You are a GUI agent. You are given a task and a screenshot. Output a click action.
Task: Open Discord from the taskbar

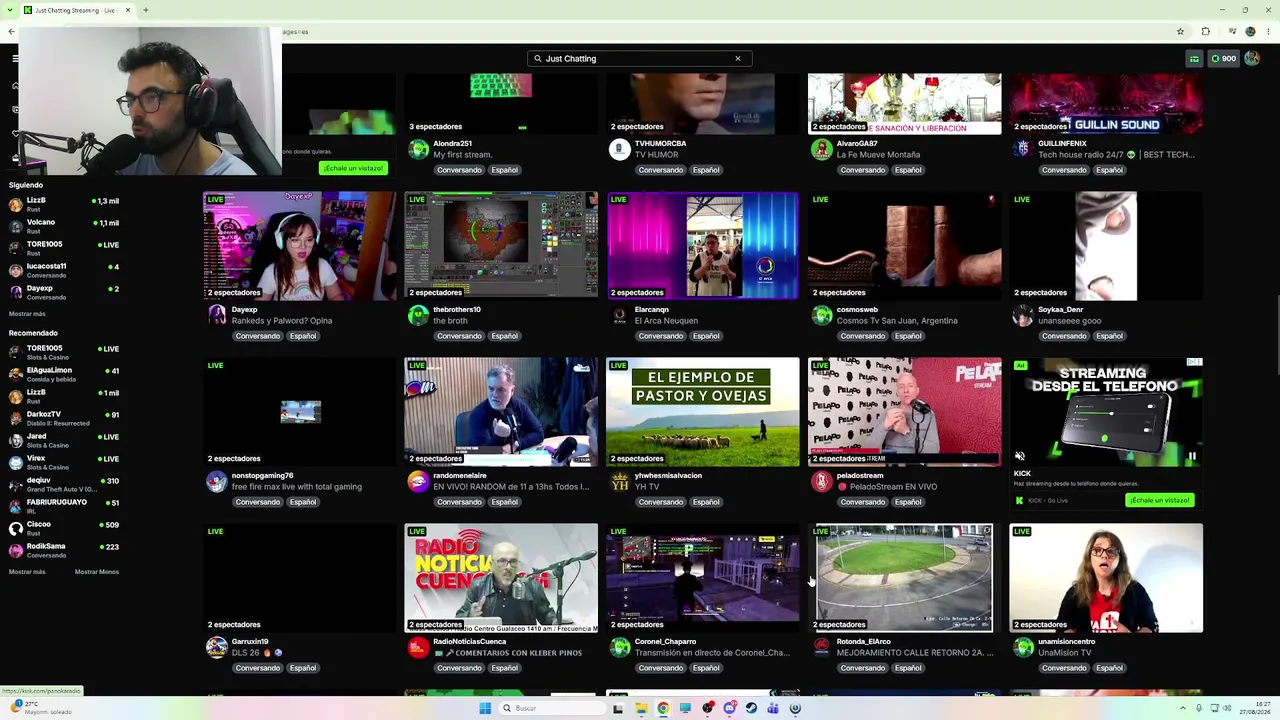729,708
